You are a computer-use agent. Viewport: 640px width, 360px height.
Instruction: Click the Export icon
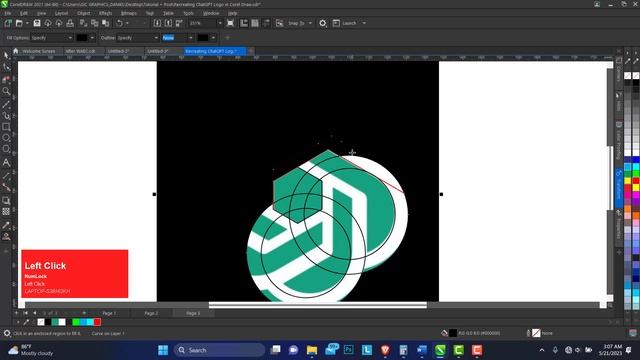pyautogui.click(x=168, y=23)
